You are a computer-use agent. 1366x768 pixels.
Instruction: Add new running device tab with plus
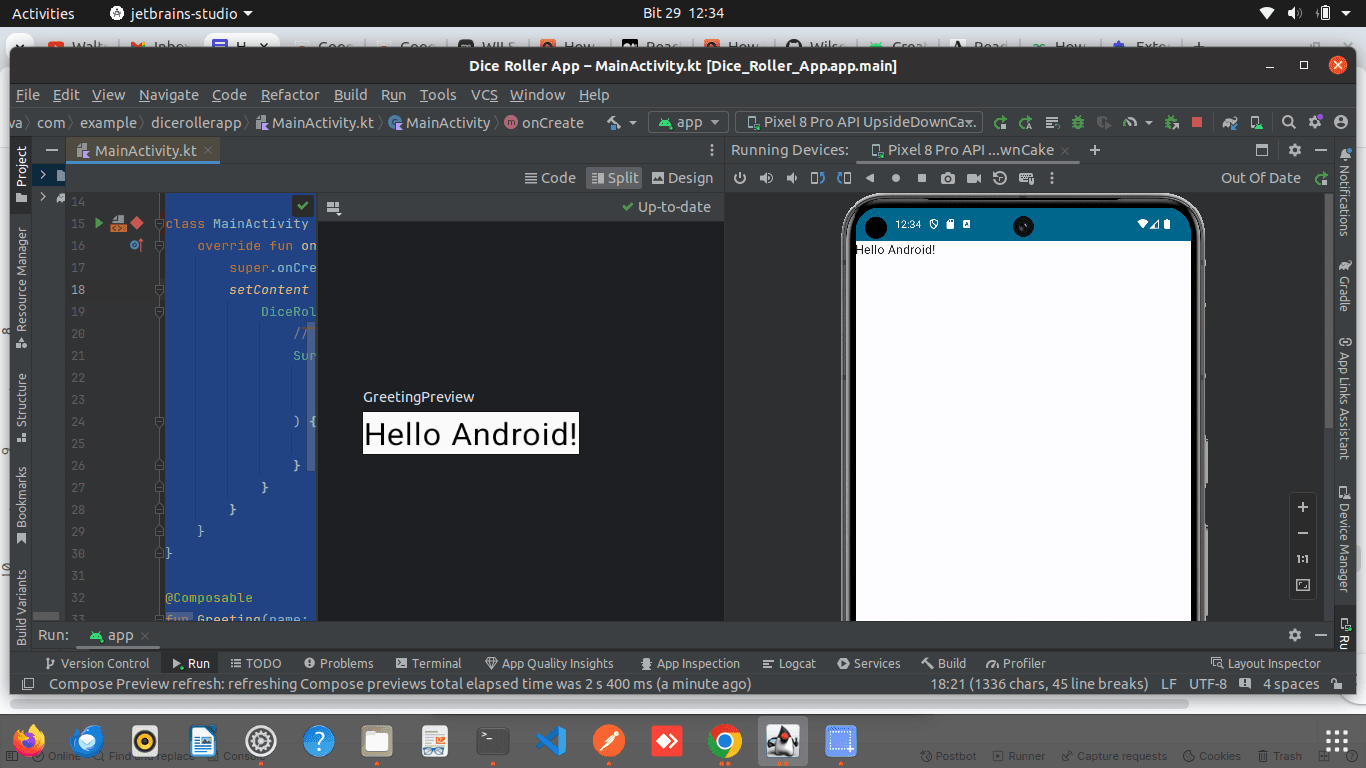click(1094, 150)
